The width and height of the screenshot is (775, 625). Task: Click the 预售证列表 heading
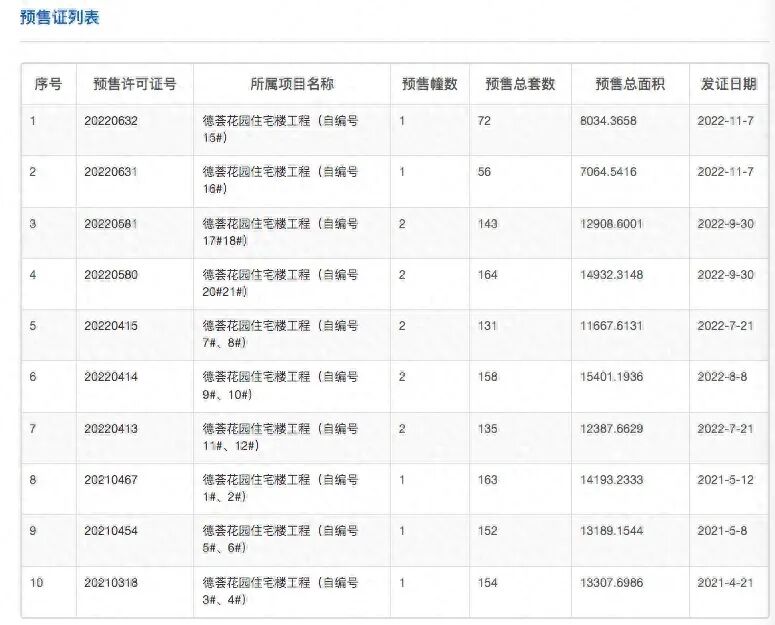click(x=60, y=17)
